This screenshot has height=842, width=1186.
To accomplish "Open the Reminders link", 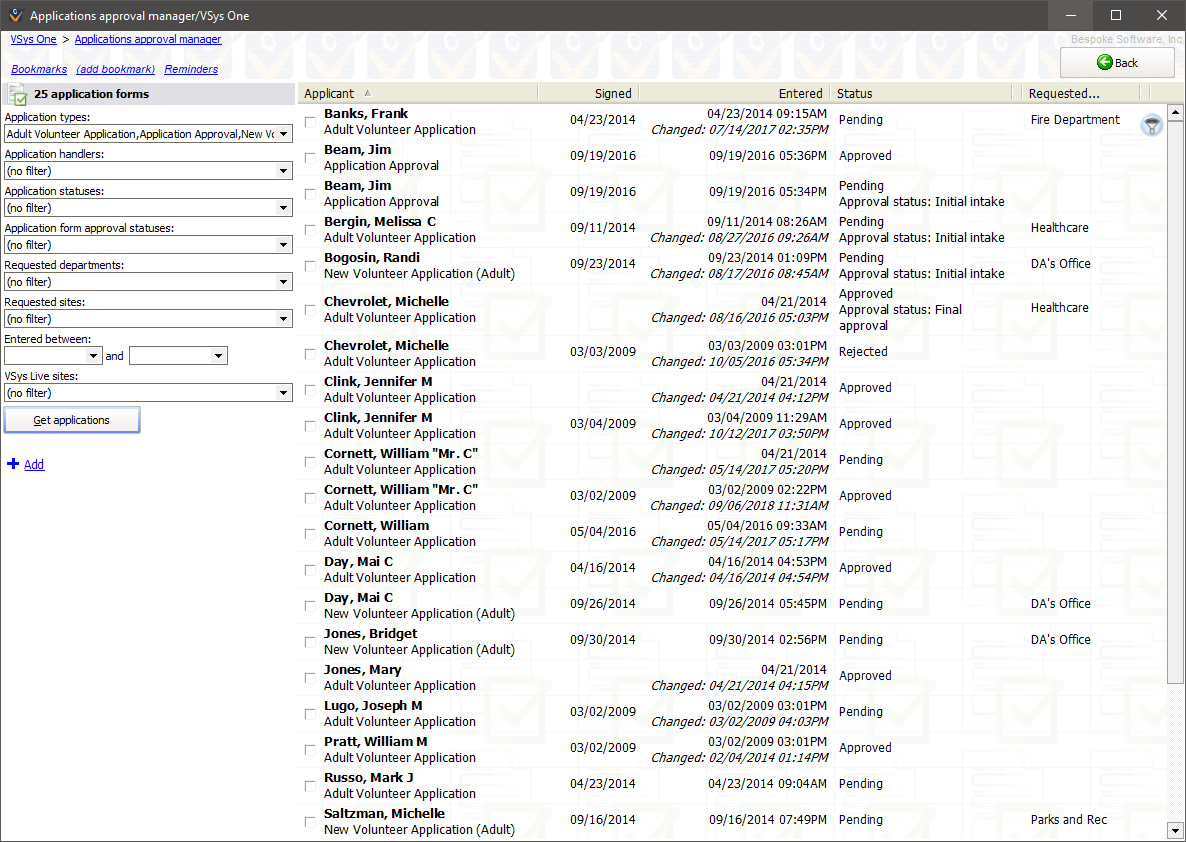I will pos(191,69).
